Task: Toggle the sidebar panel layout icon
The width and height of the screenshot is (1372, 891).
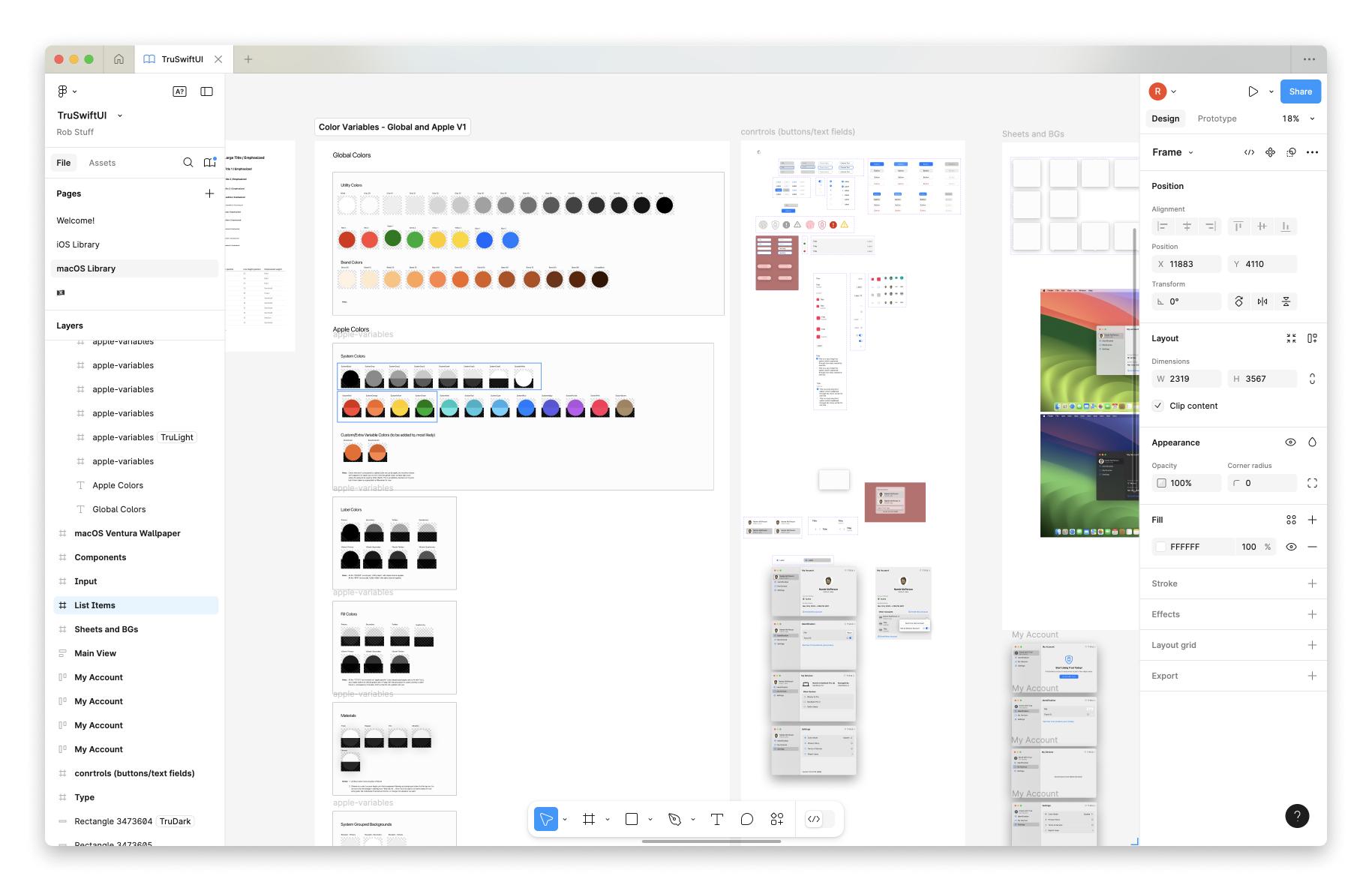Action: point(206,91)
